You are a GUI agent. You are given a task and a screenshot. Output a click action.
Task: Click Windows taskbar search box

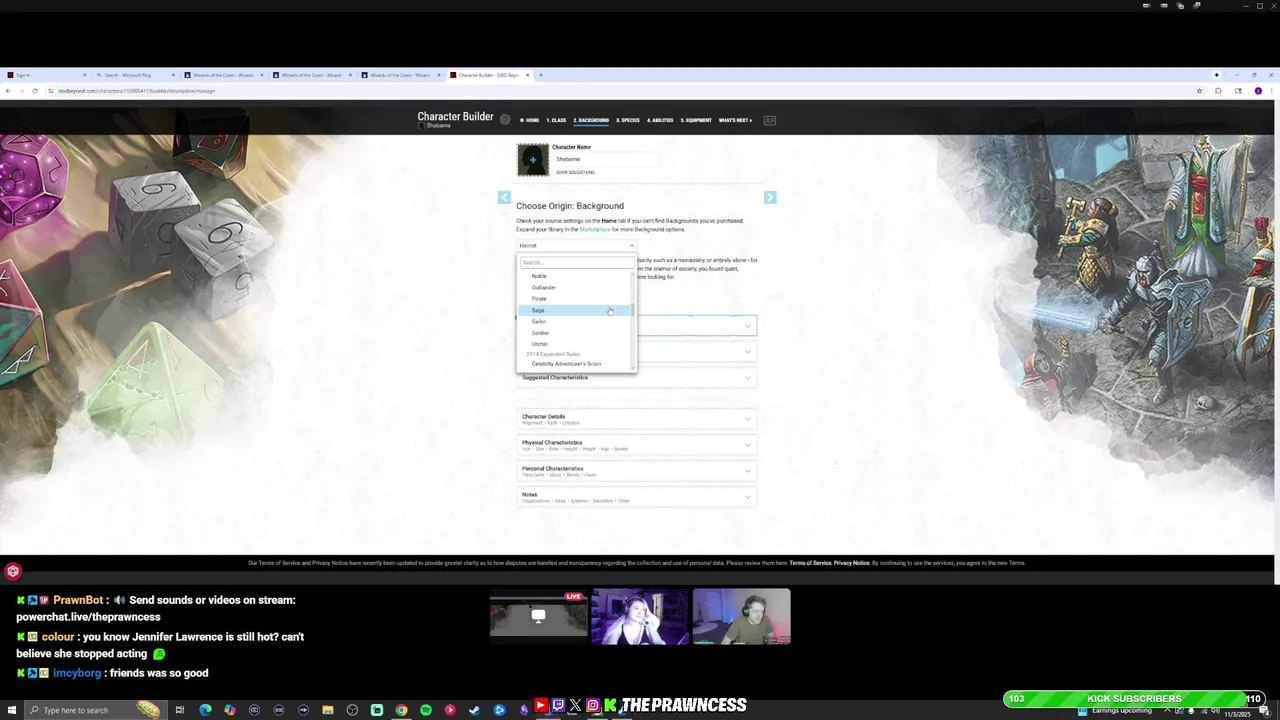[x=94, y=710]
